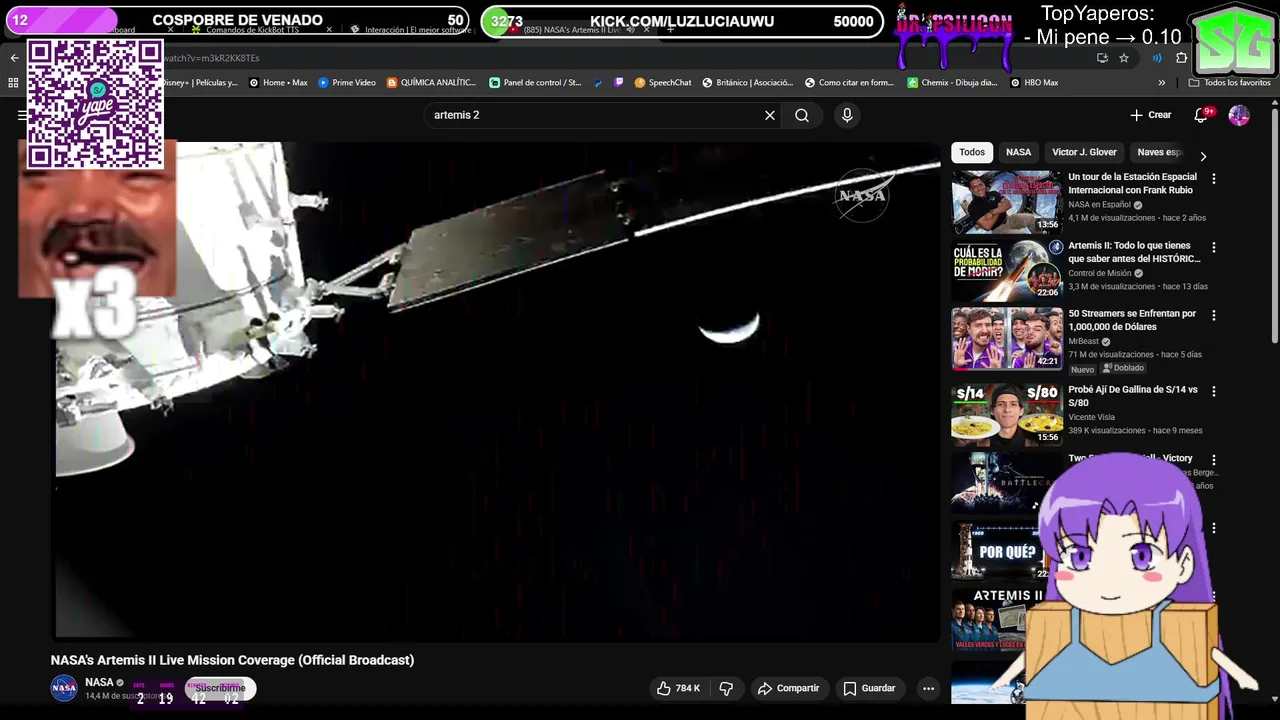Open the browser apps grid shortcut
Image resolution: width=1280 pixels, height=720 pixels.
coord(14,83)
